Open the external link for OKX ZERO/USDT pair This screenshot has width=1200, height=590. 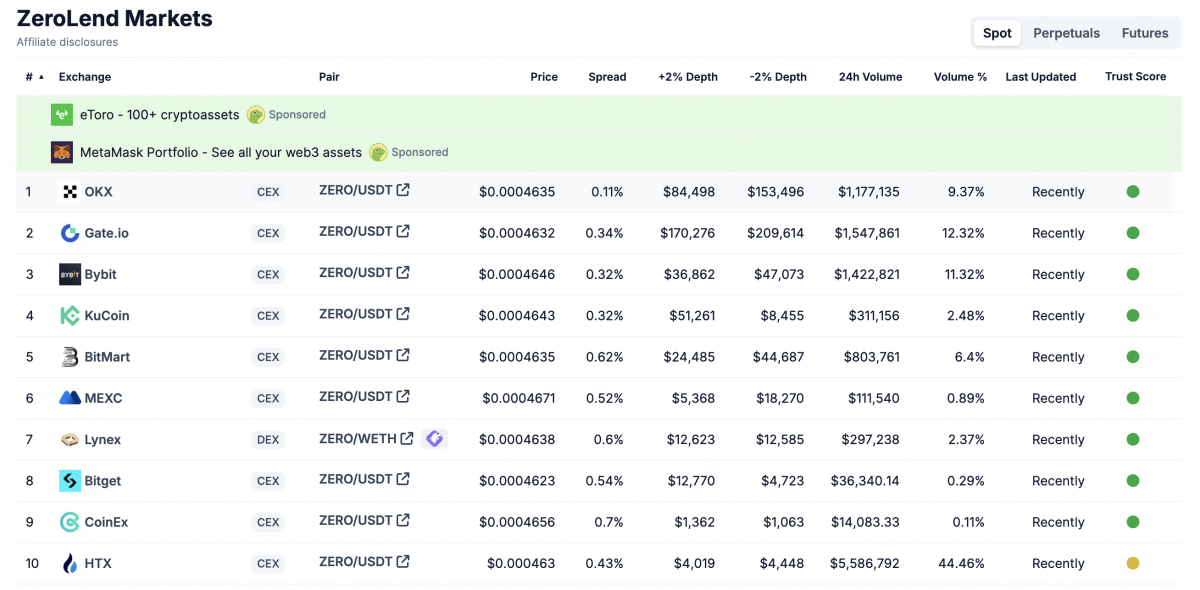click(x=404, y=190)
